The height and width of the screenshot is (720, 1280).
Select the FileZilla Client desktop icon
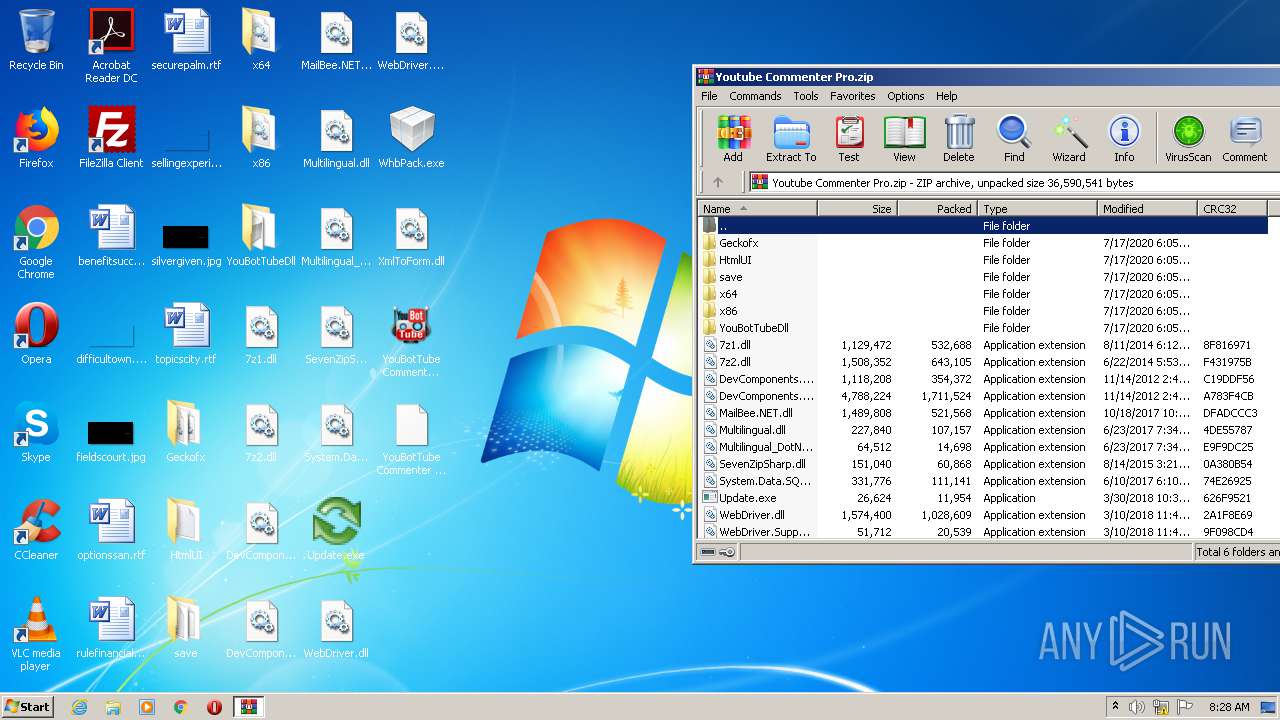[x=111, y=138]
